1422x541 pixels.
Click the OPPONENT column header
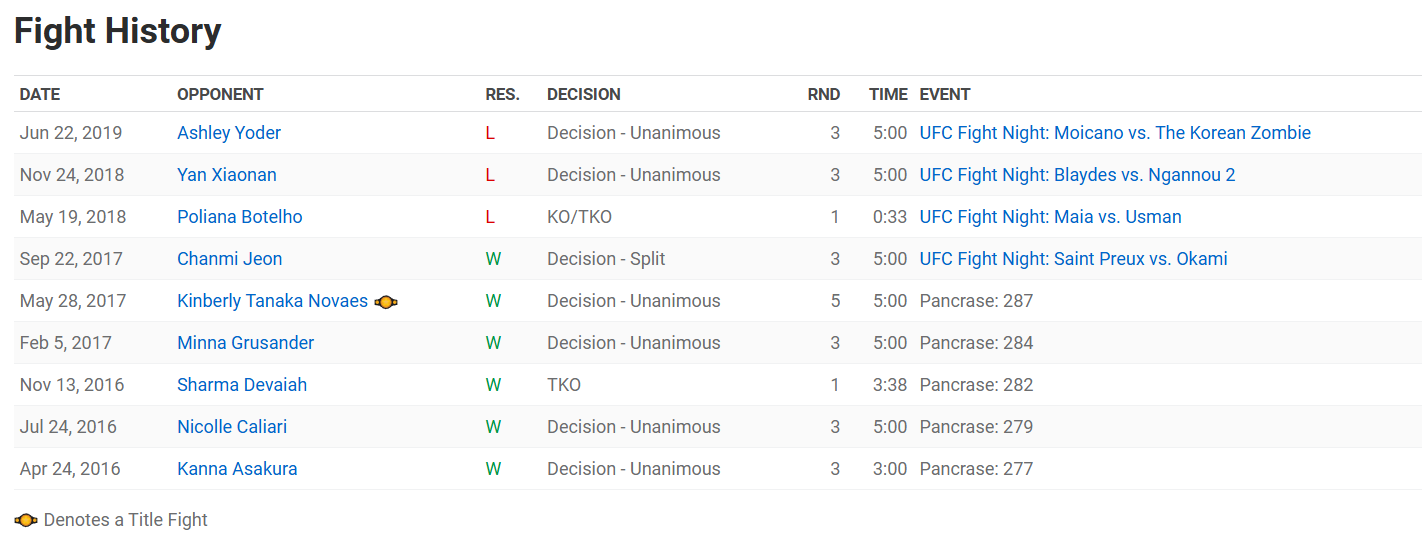pyautogui.click(x=220, y=95)
